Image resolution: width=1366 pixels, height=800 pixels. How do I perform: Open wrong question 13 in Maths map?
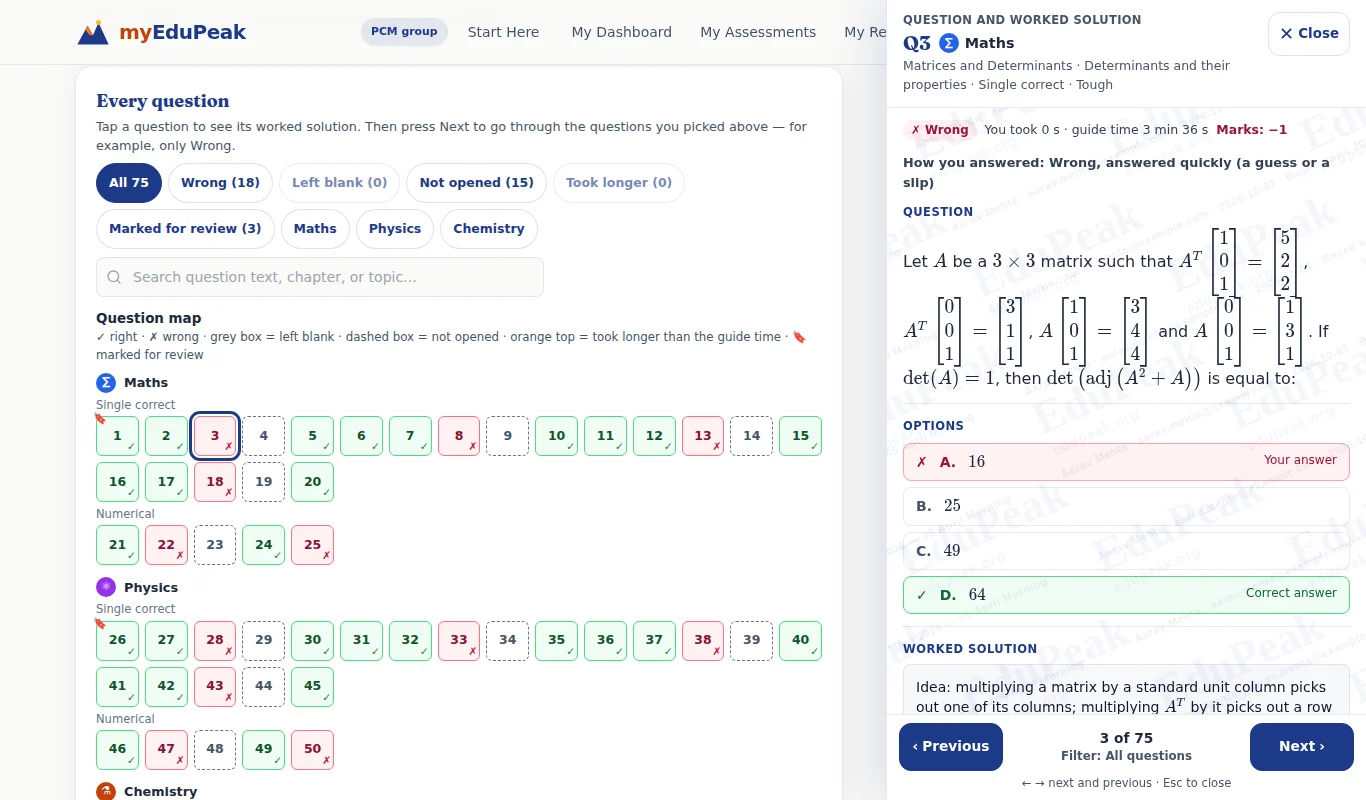[703, 436]
